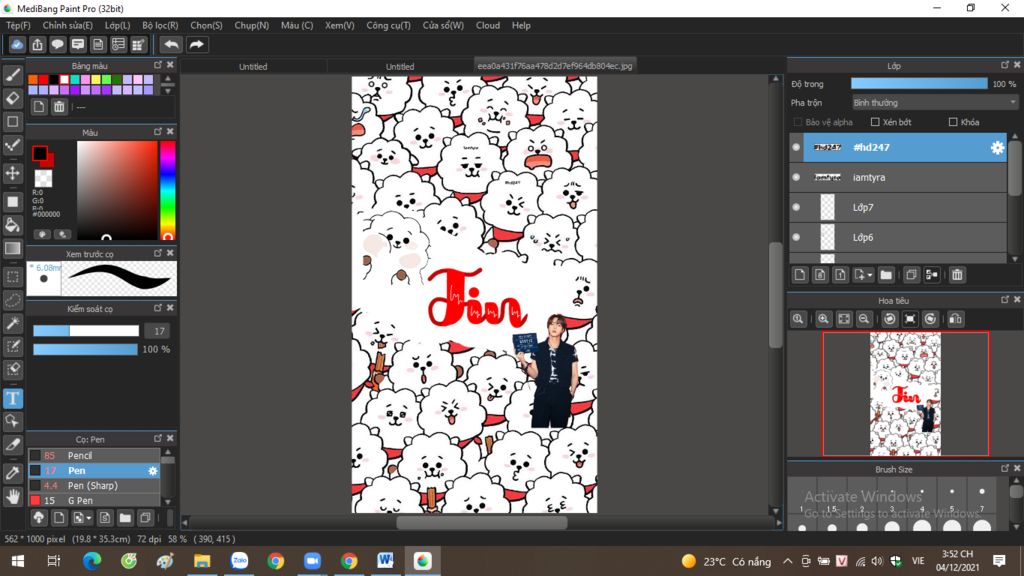Switch to the eea0a431f76aa478d2d7ef964db804ec.jpg tab
1024x576 pixels.
pyautogui.click(x=554, y=66)
